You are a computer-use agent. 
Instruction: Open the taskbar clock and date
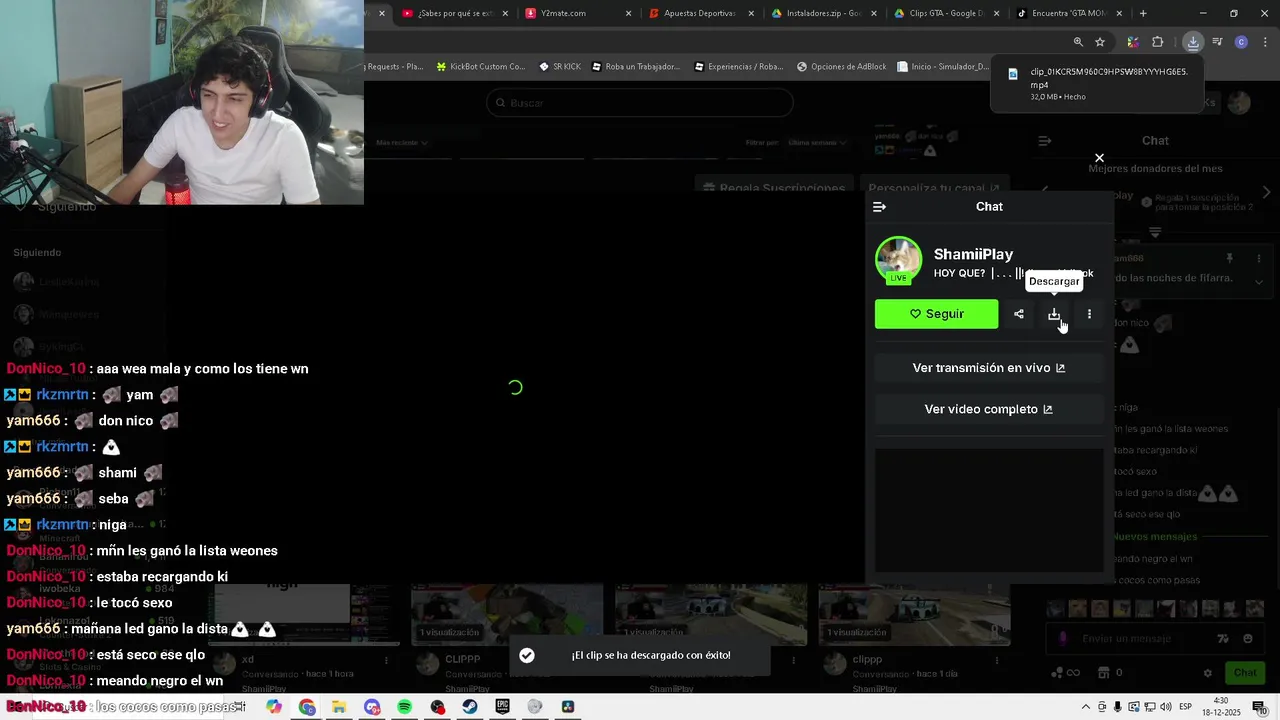(x=1222, y=707)
